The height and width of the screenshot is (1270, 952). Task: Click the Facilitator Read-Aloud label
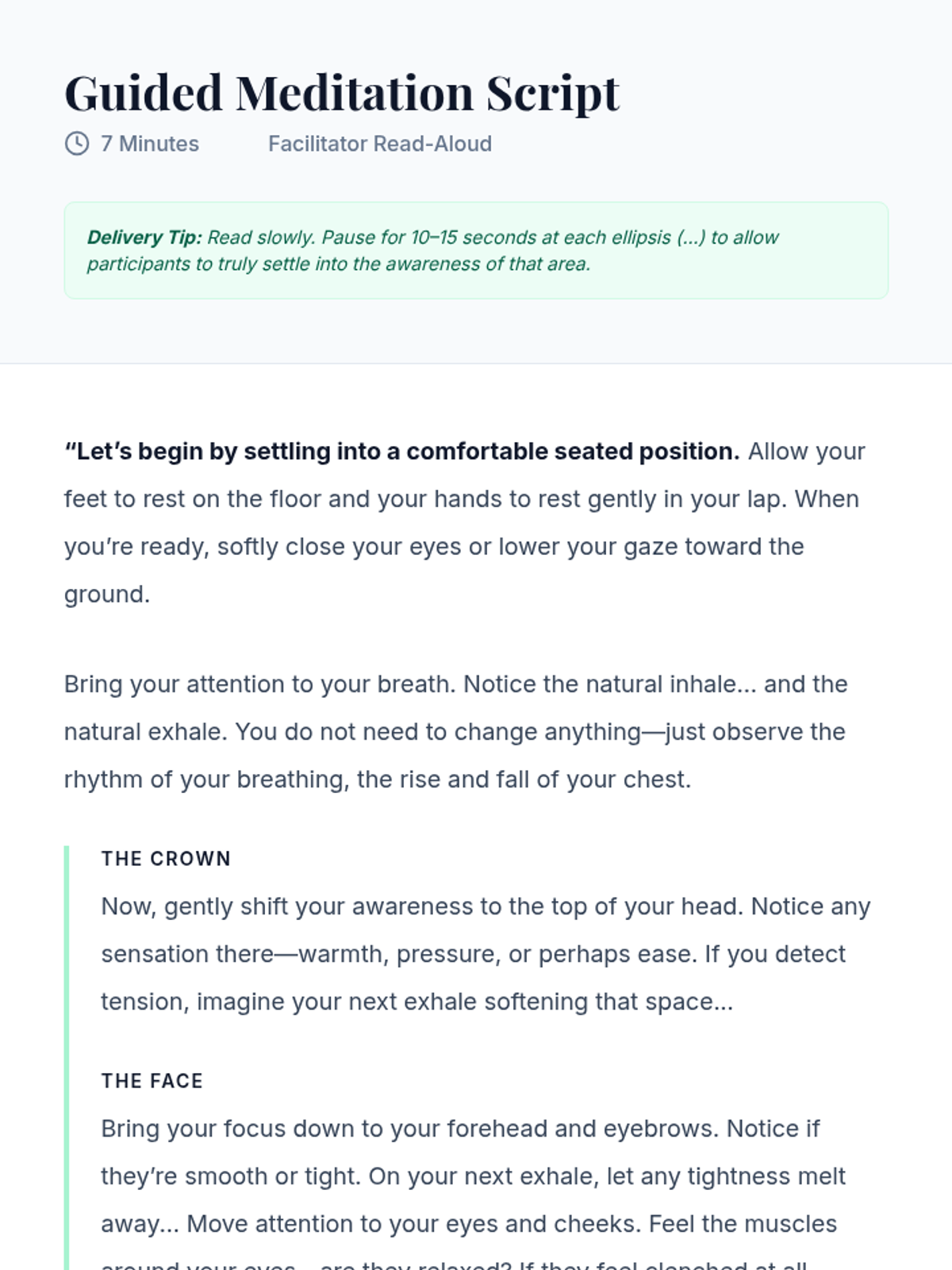[x=379, y=144]
